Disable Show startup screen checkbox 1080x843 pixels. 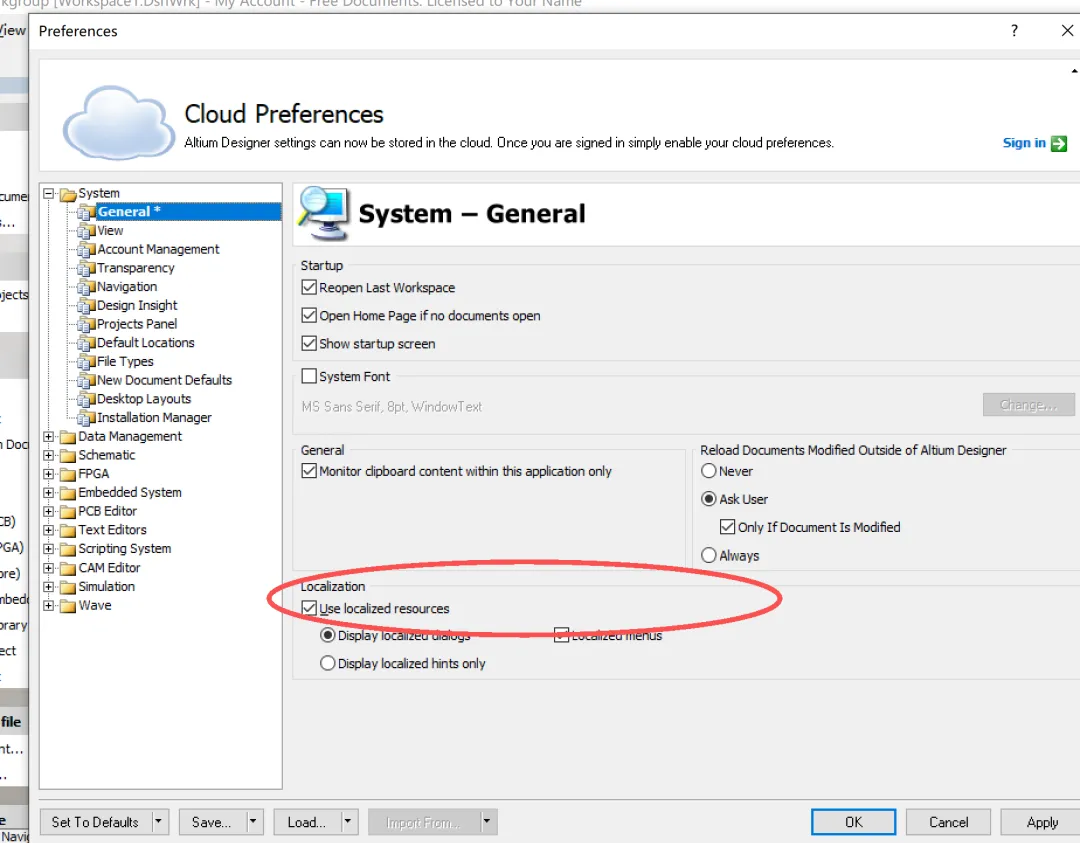click(309, 343)
